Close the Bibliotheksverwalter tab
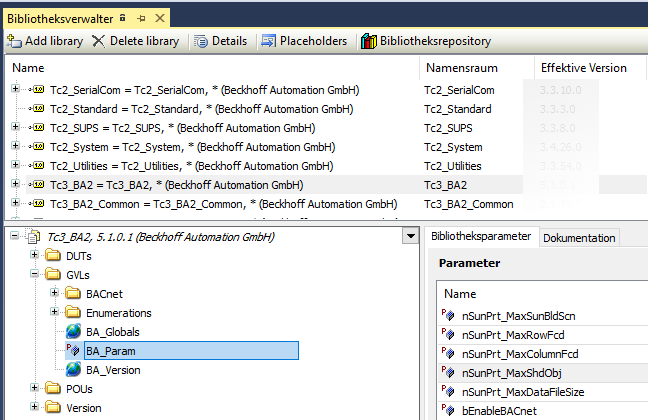This screenshot has height=420, width=648. pyautogui.click(x=160, y=18)
